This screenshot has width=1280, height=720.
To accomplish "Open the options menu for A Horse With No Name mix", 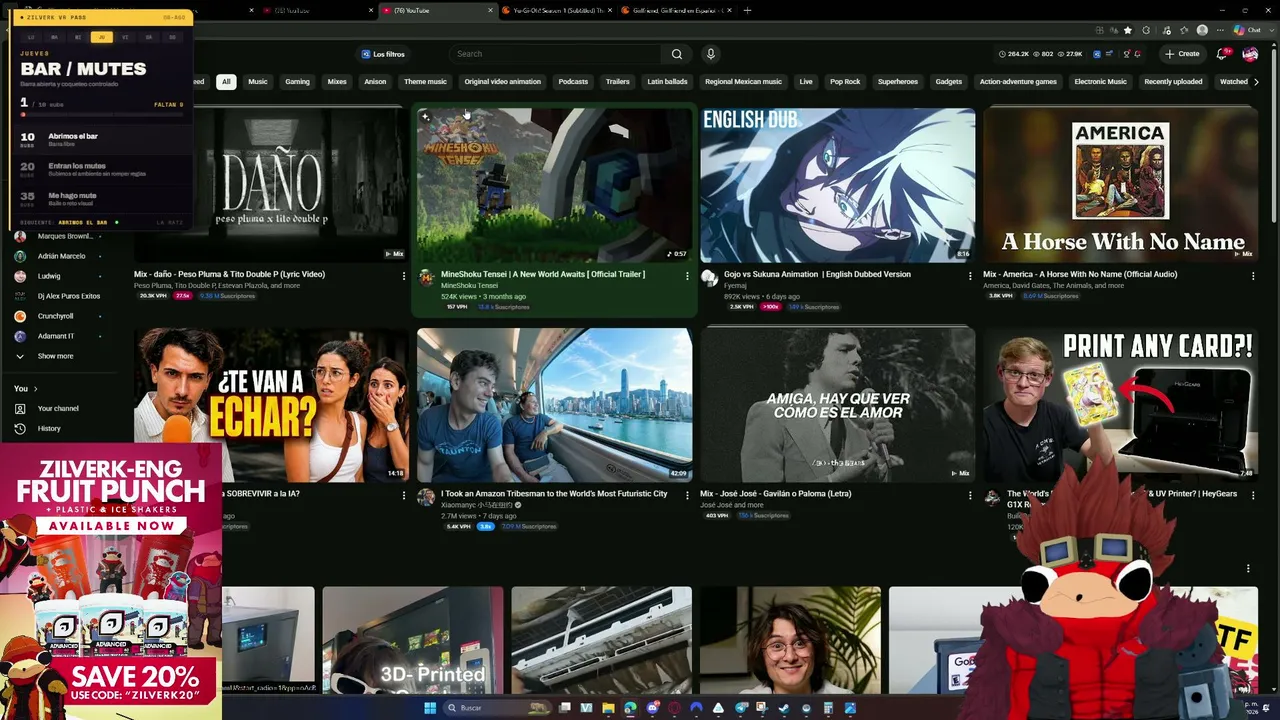I will click(x=1253, y=275).
